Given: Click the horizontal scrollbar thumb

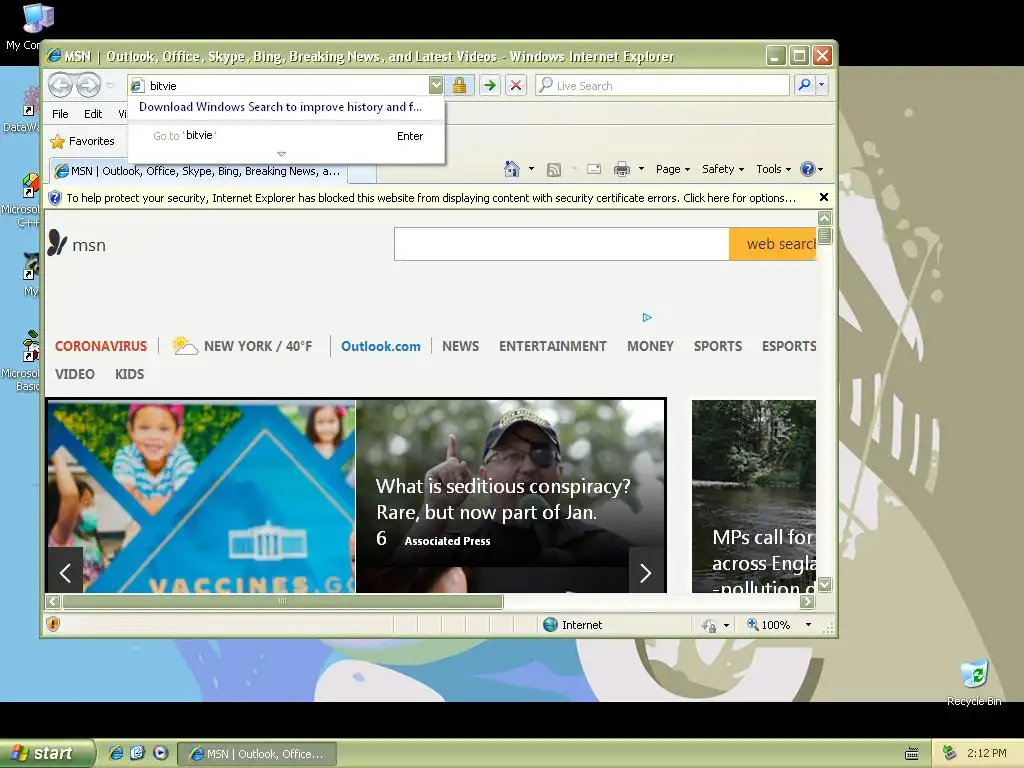Looking at the screenshot, I should [283, 601].
